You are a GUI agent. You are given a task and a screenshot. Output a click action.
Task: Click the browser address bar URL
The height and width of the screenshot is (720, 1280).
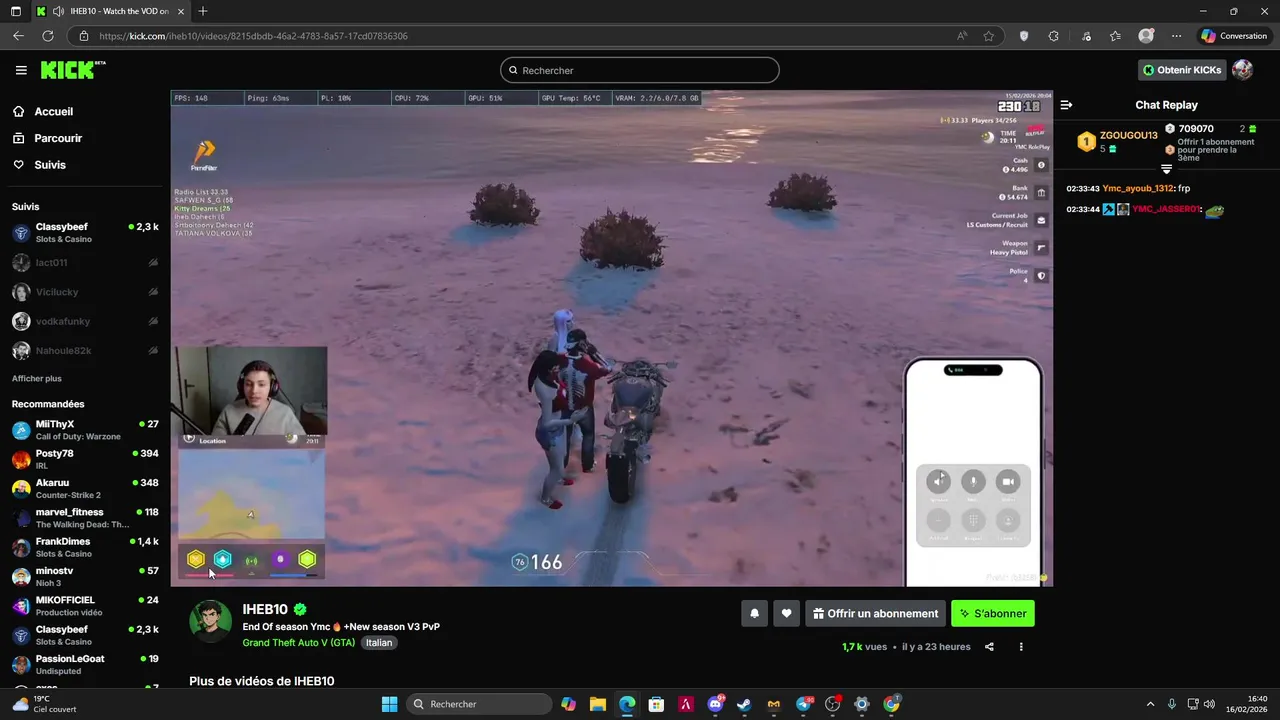coord(253,36)
